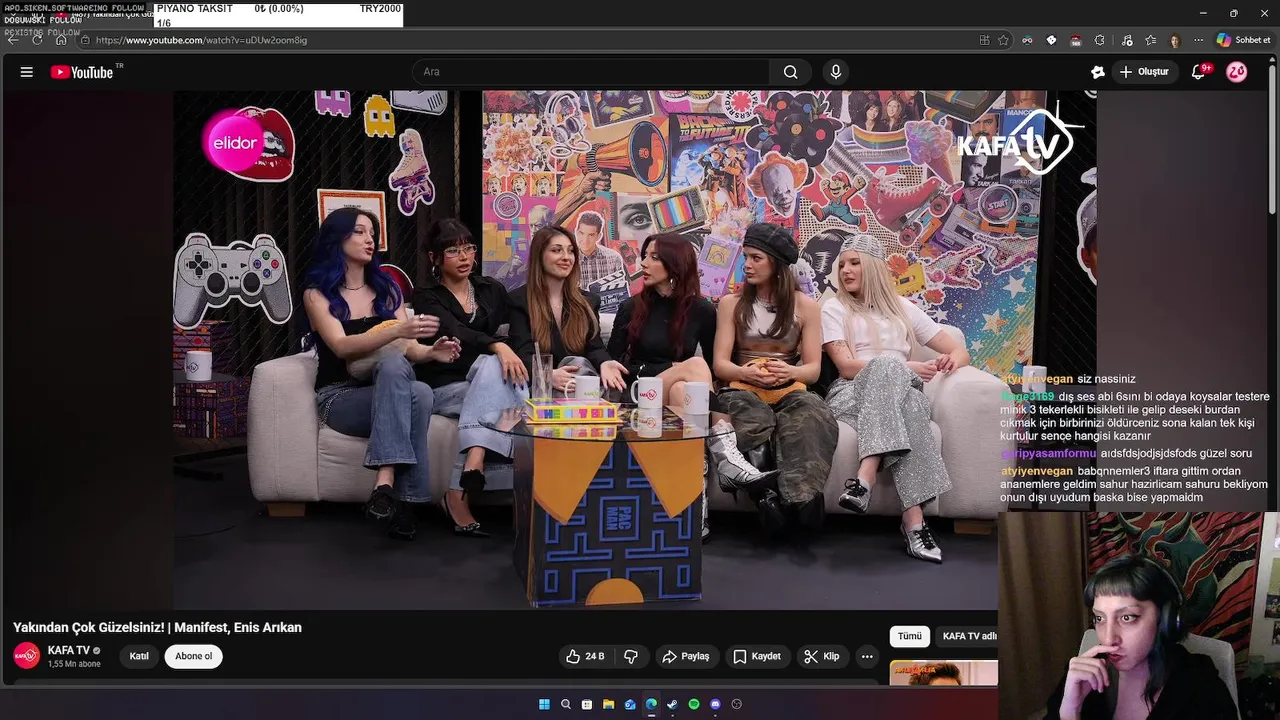
Task: Bookmark this page with the star icon
Action: [x=1004, y=40]
